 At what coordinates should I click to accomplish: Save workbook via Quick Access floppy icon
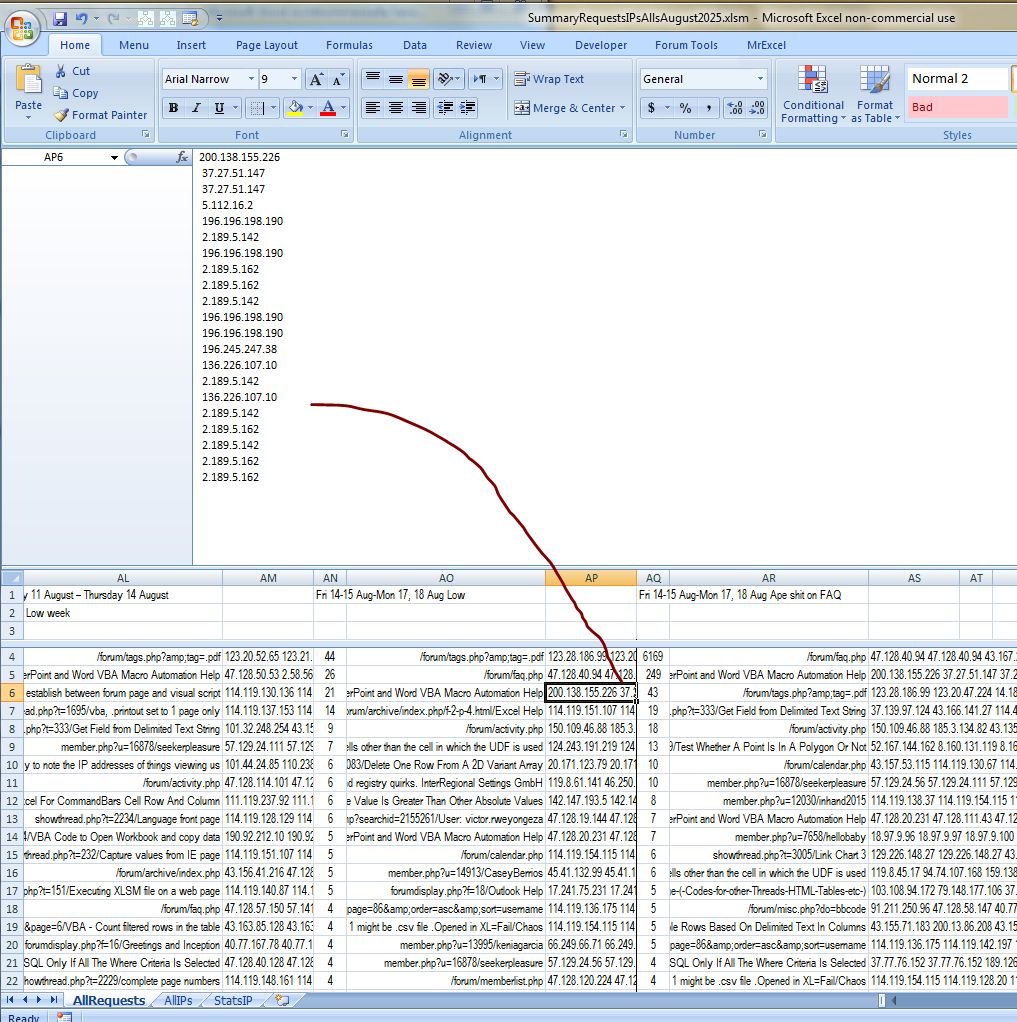60,19
